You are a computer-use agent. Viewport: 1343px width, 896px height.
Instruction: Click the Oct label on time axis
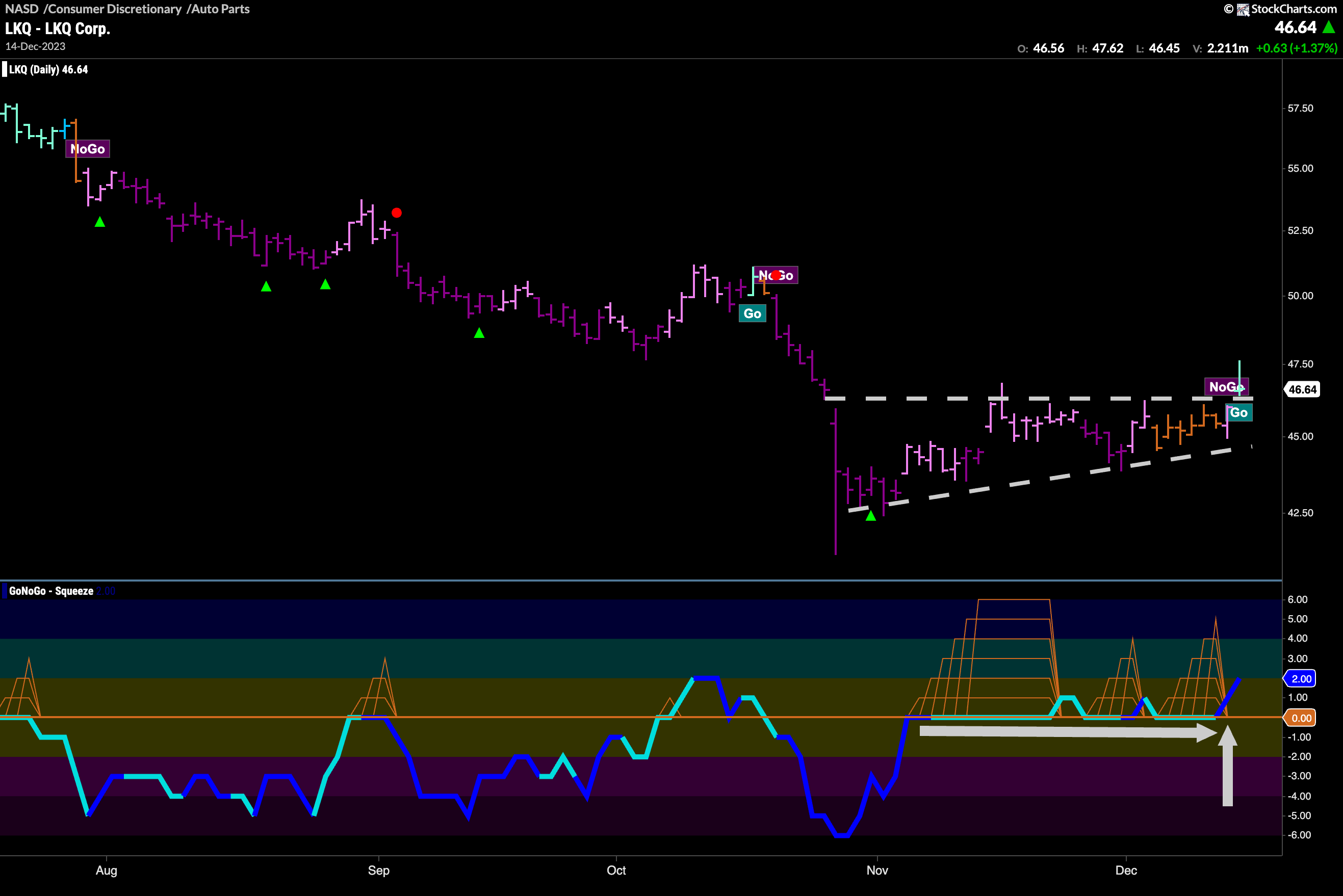(x=616, y=871)
